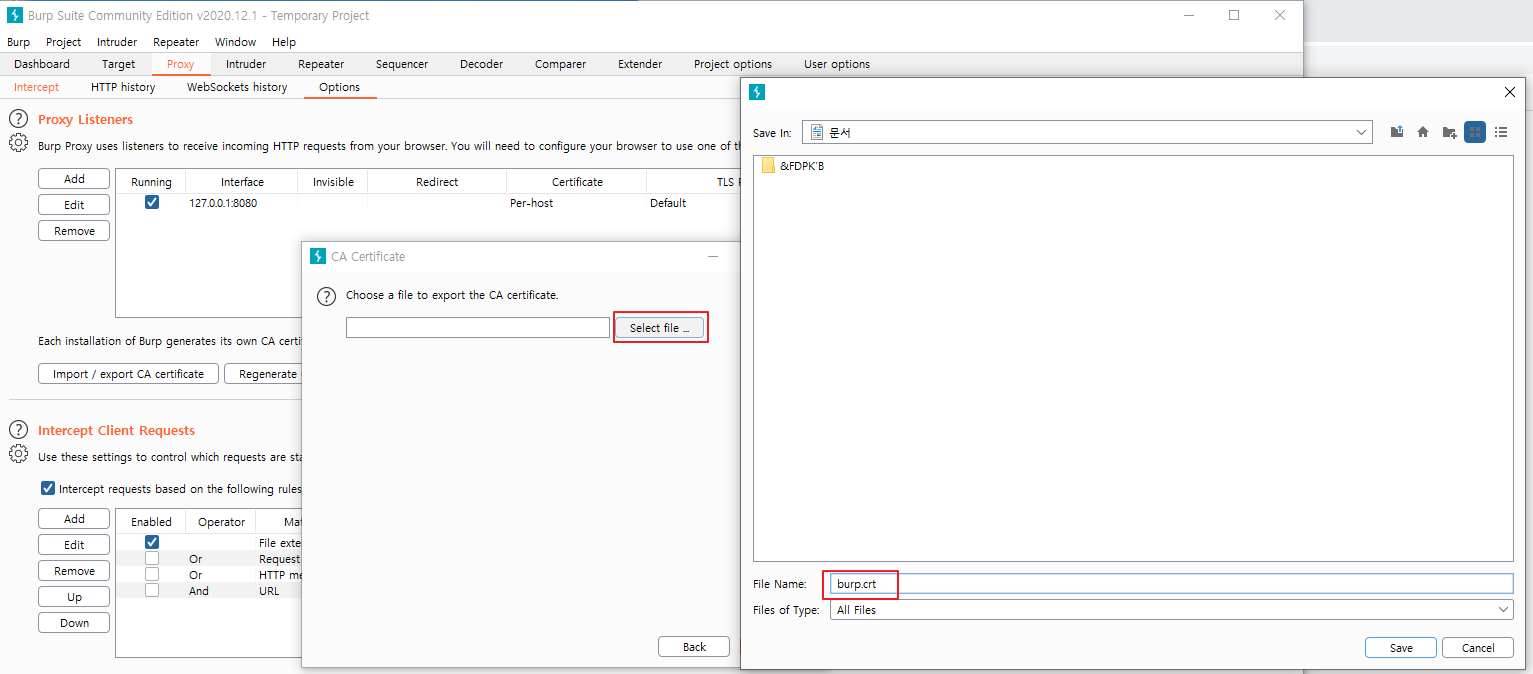Click the help icon in CA Certificate dialog

(326, 296)
